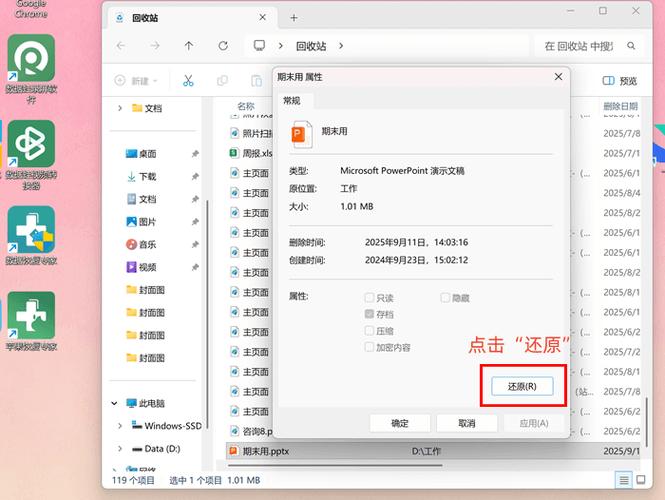This screenshot has height=500, width=665.
Task: Toggle the 预览 preview pane
Action: coord(620,81)
